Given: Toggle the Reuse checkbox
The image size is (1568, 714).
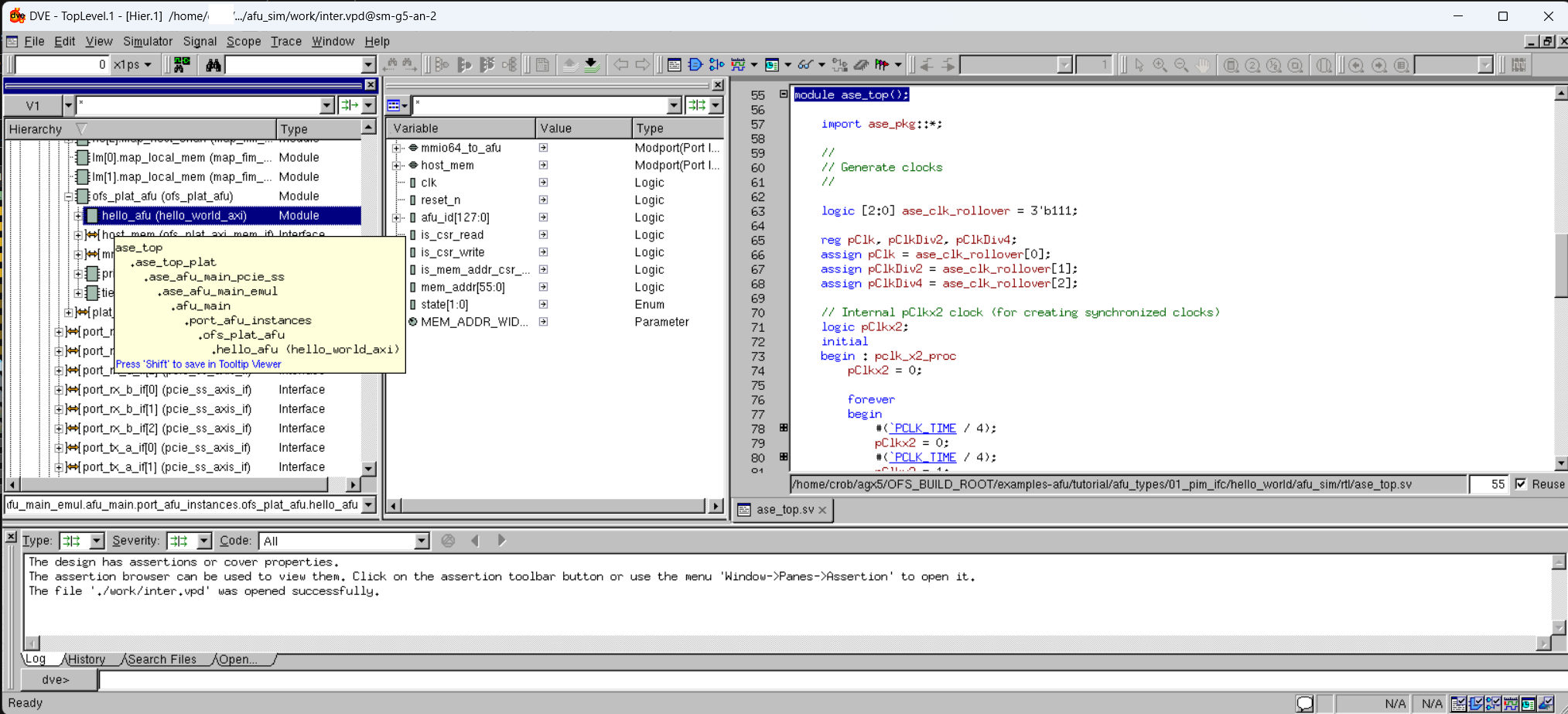Looking at the screenshot, I should (x=1521, y=484).
